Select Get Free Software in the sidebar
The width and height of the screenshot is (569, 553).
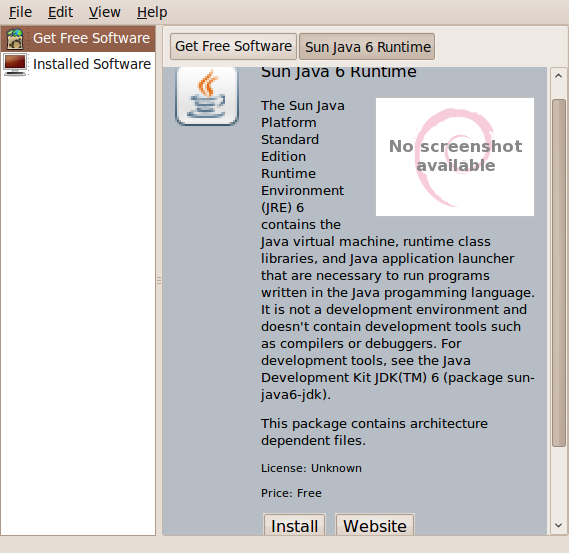(x=78, y=38)
